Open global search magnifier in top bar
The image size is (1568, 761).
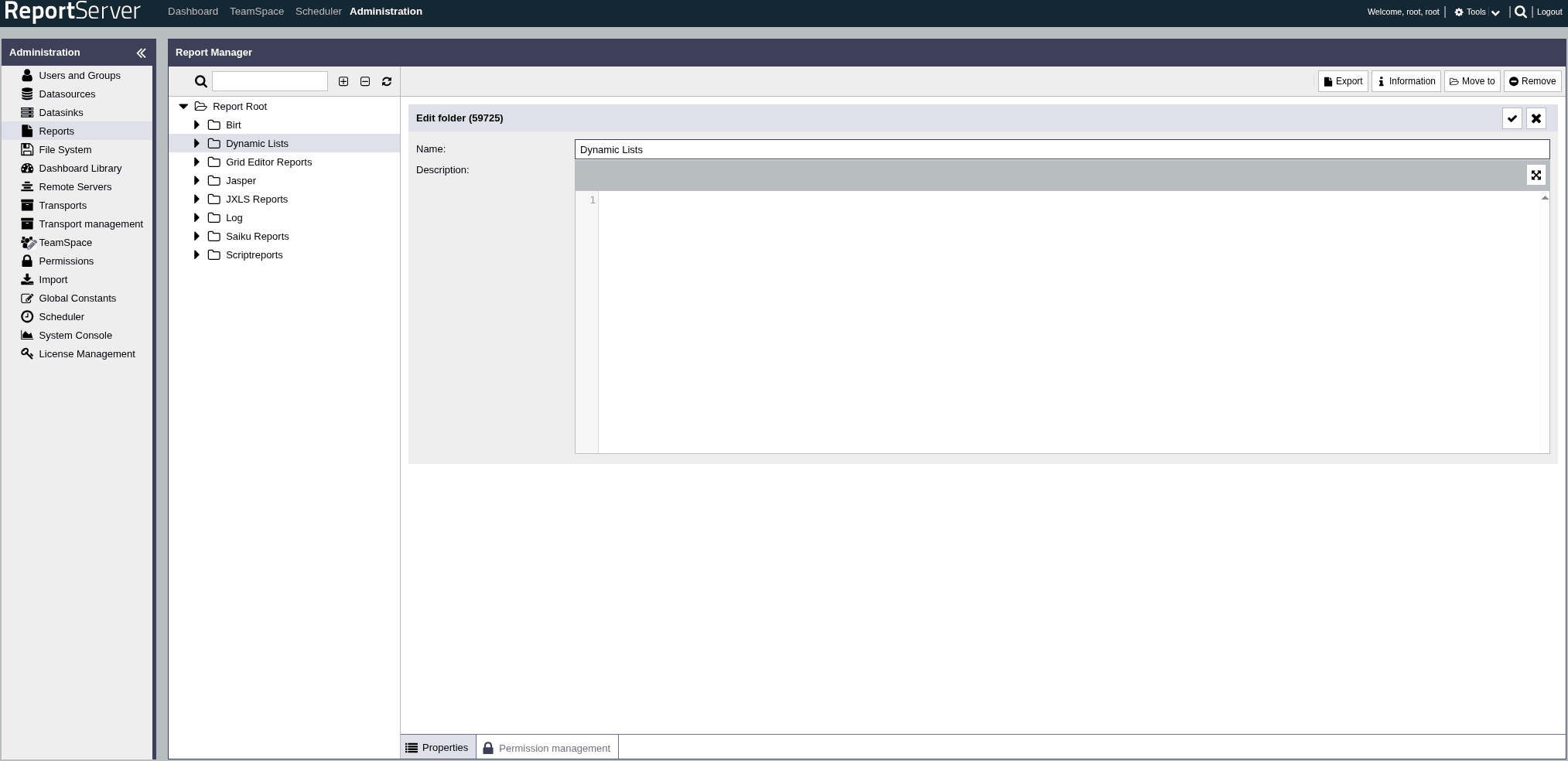pos(1521,12)
